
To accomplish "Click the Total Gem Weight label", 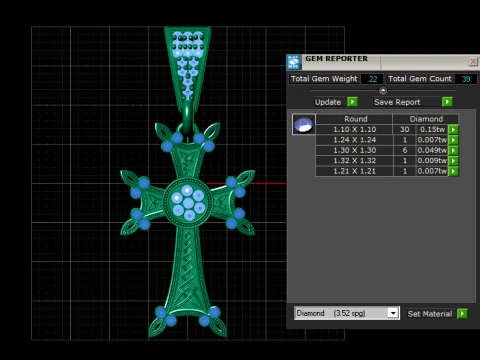I will tap(324, 79).
